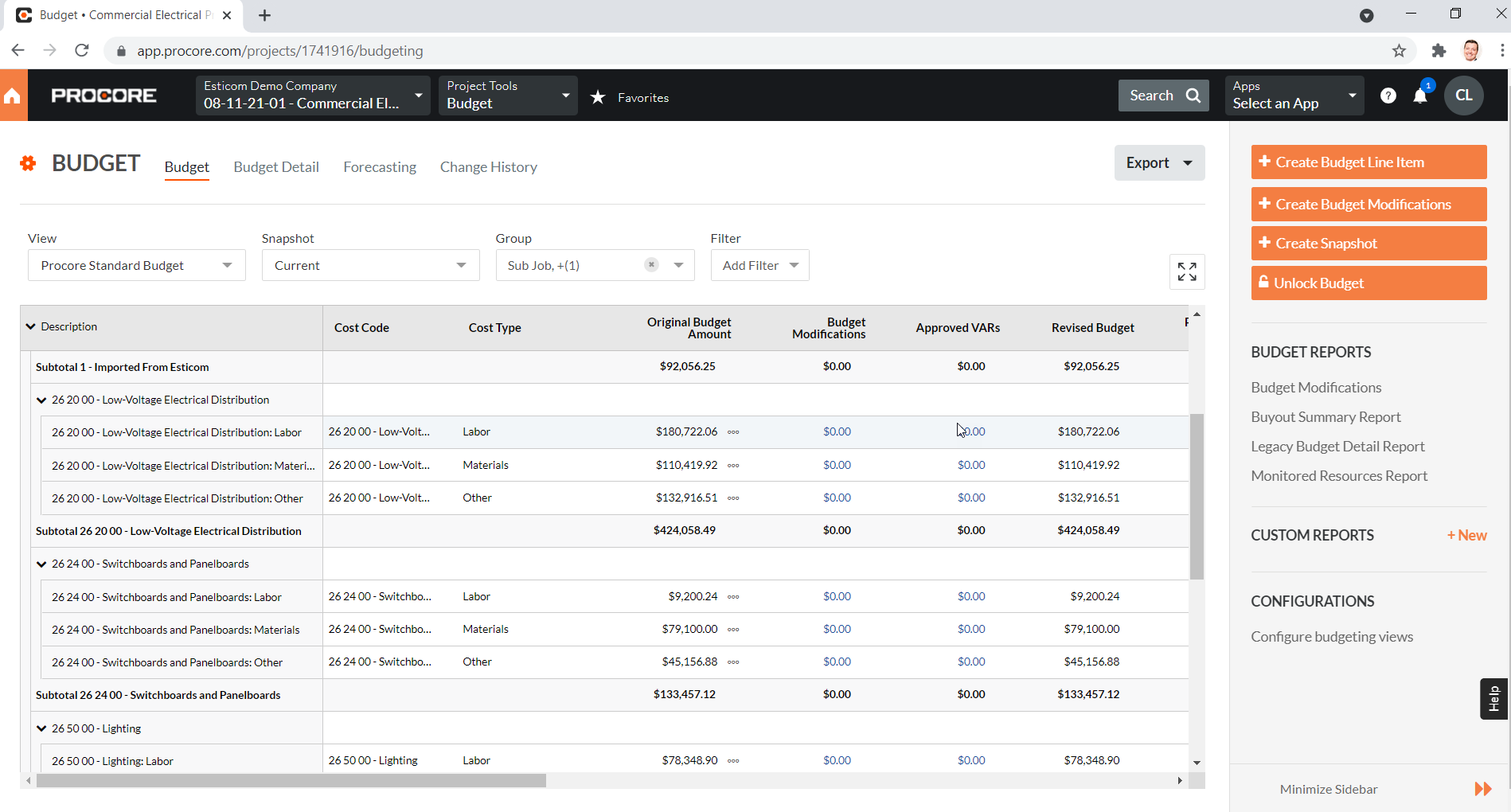Click the Favorites star icon
1511x812 pixels.
[x=598, y=97]
